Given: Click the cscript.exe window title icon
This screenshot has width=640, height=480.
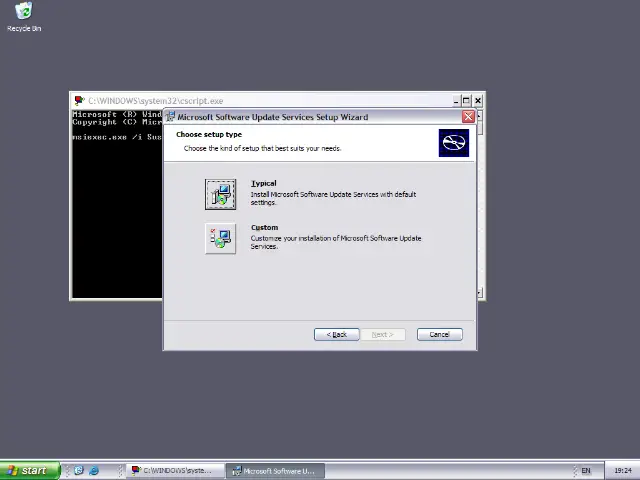Looking at the screenshot, I should pyautogui.click(x=79, y=100).
